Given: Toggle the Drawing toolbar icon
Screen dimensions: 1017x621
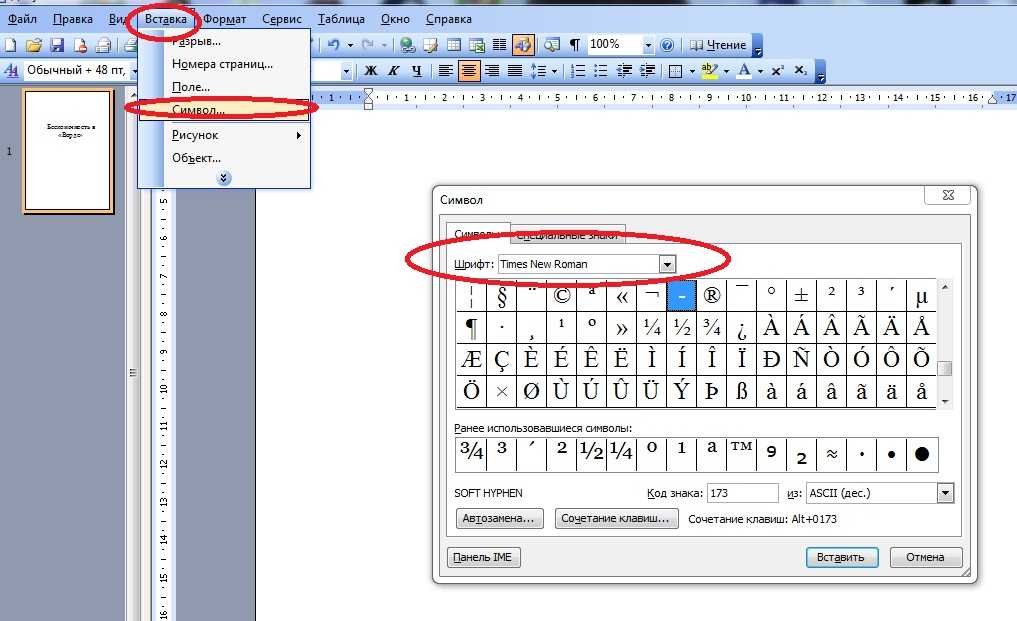Looking at the screenshot, I should coord(523,45).
